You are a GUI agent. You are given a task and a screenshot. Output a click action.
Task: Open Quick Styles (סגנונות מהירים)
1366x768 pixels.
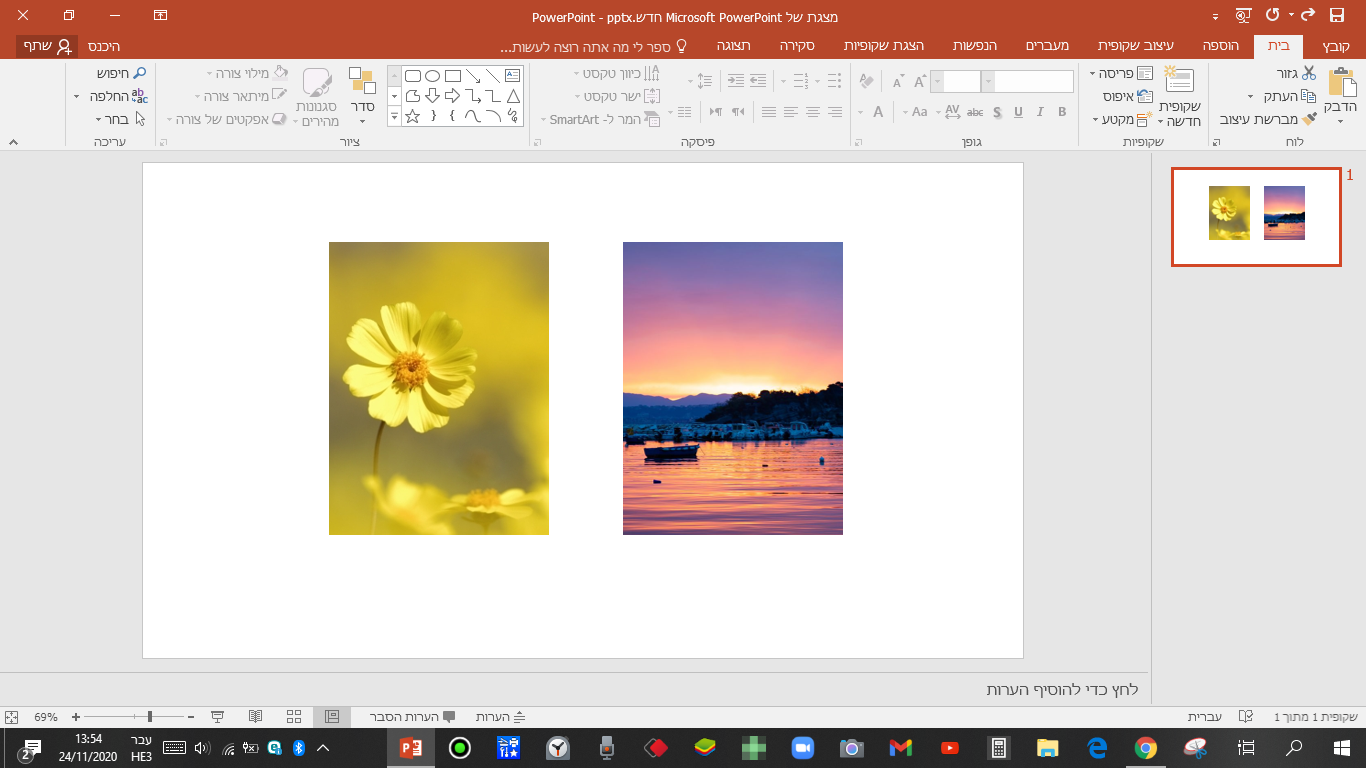(x=317, y=97)
